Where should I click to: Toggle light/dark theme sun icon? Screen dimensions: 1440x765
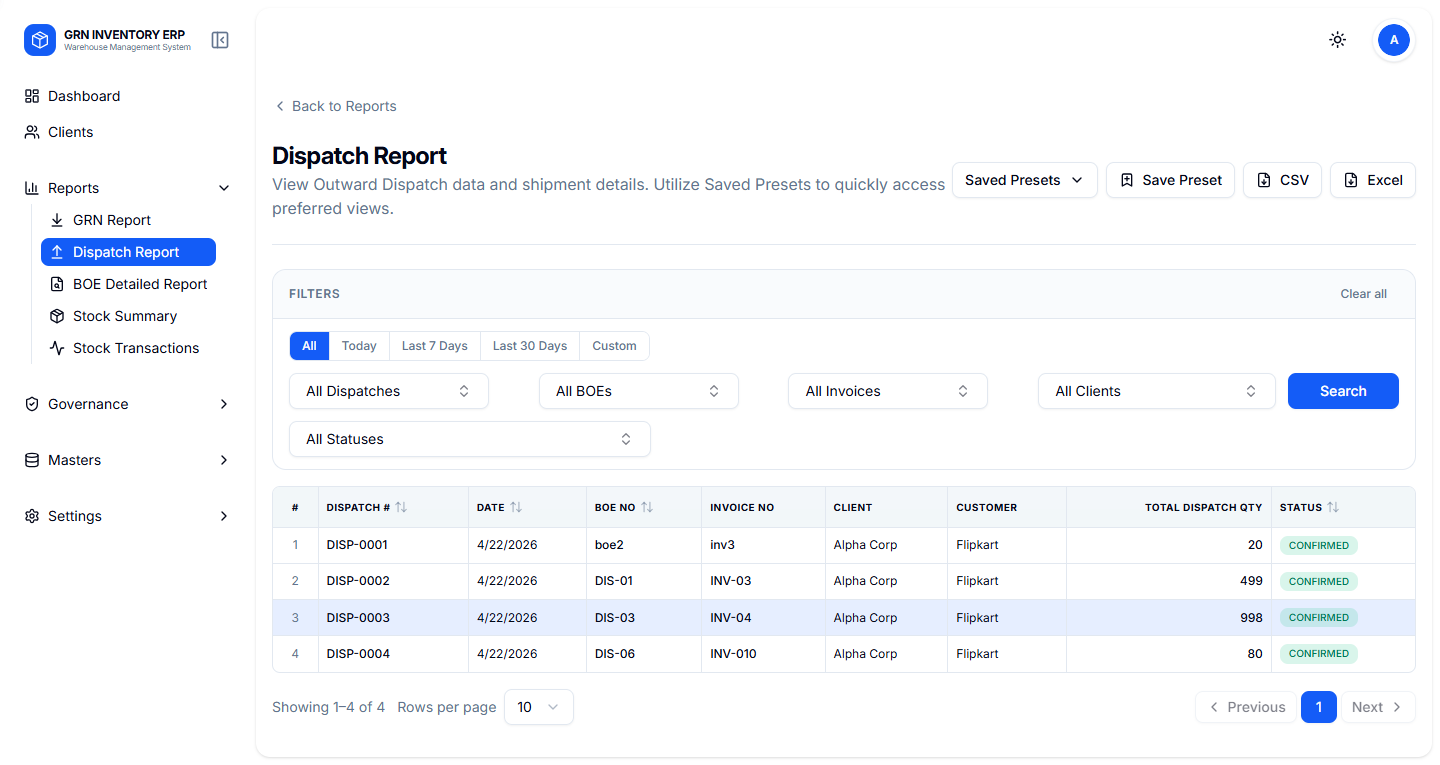tap(1337, 40)
